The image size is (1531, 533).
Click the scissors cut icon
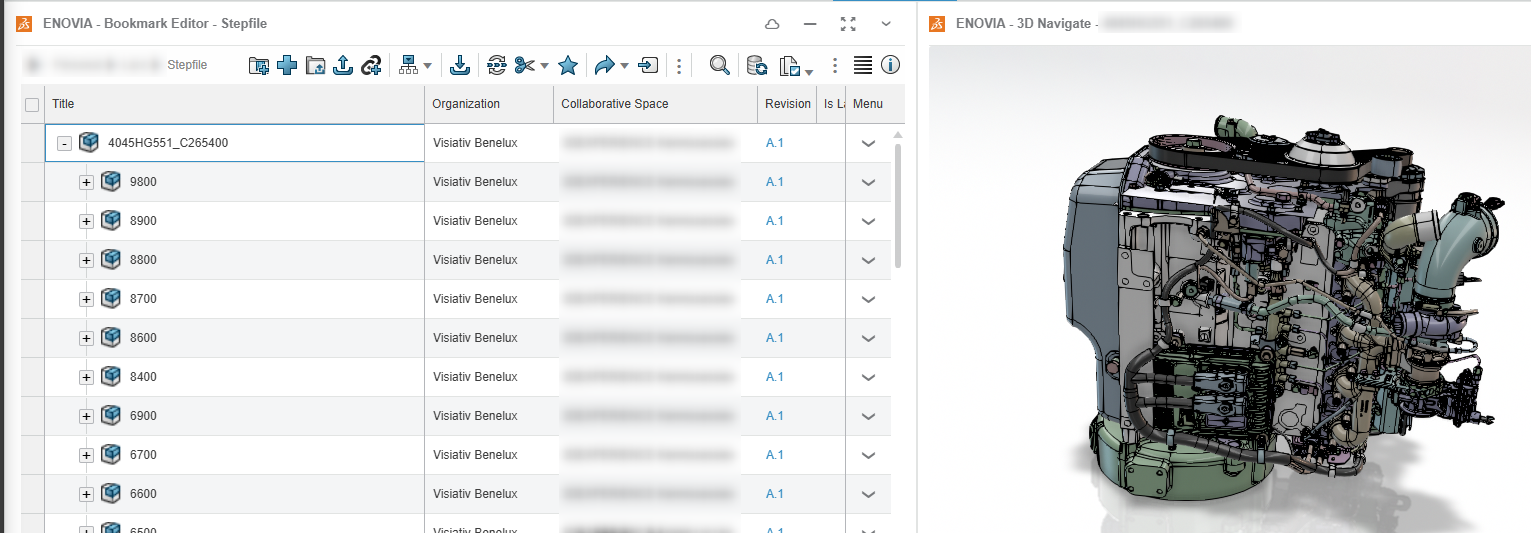click(x=524, y=66)
